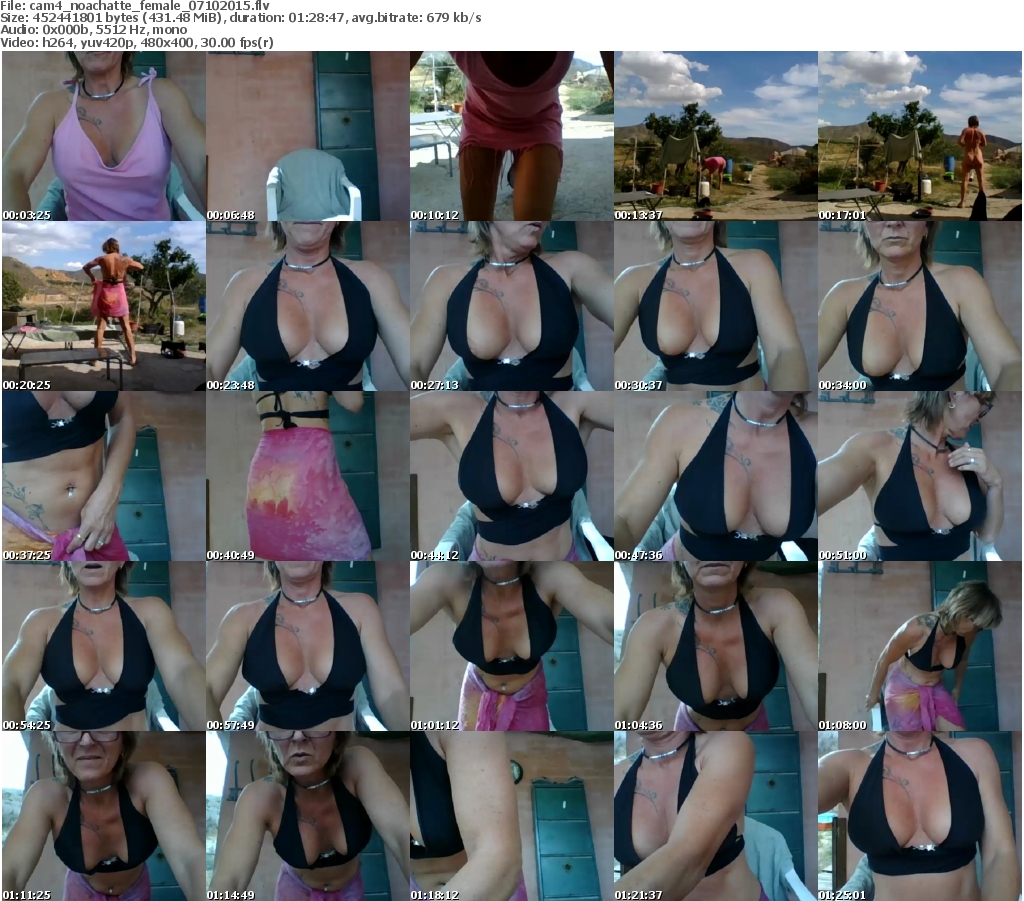Click the thumbnail stamped 01:21:37
Image resolution: width=1024 pixels, height=901 pixels.
click(715, 816)
